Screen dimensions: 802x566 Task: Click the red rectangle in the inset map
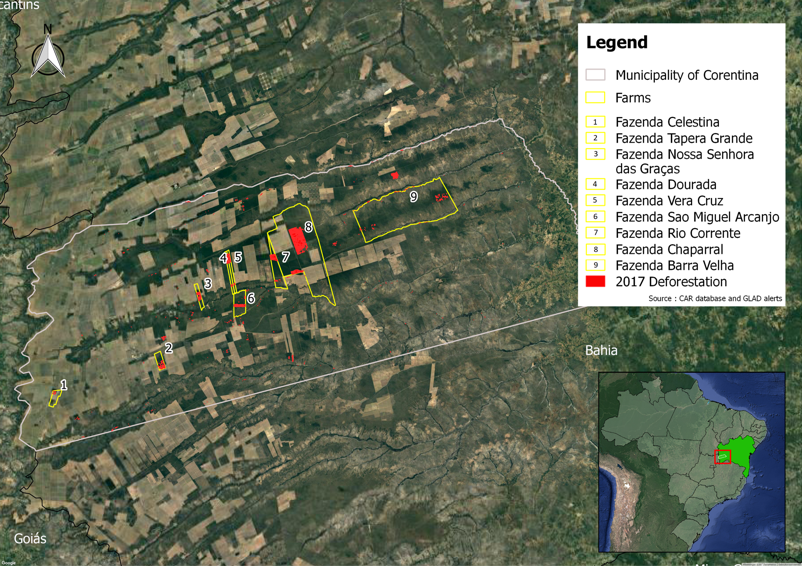pos(722,457)
